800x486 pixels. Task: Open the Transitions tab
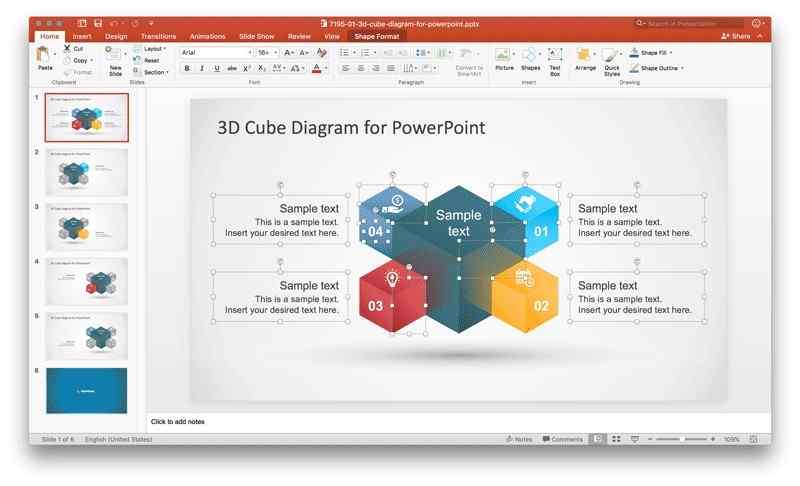point(158,36)
